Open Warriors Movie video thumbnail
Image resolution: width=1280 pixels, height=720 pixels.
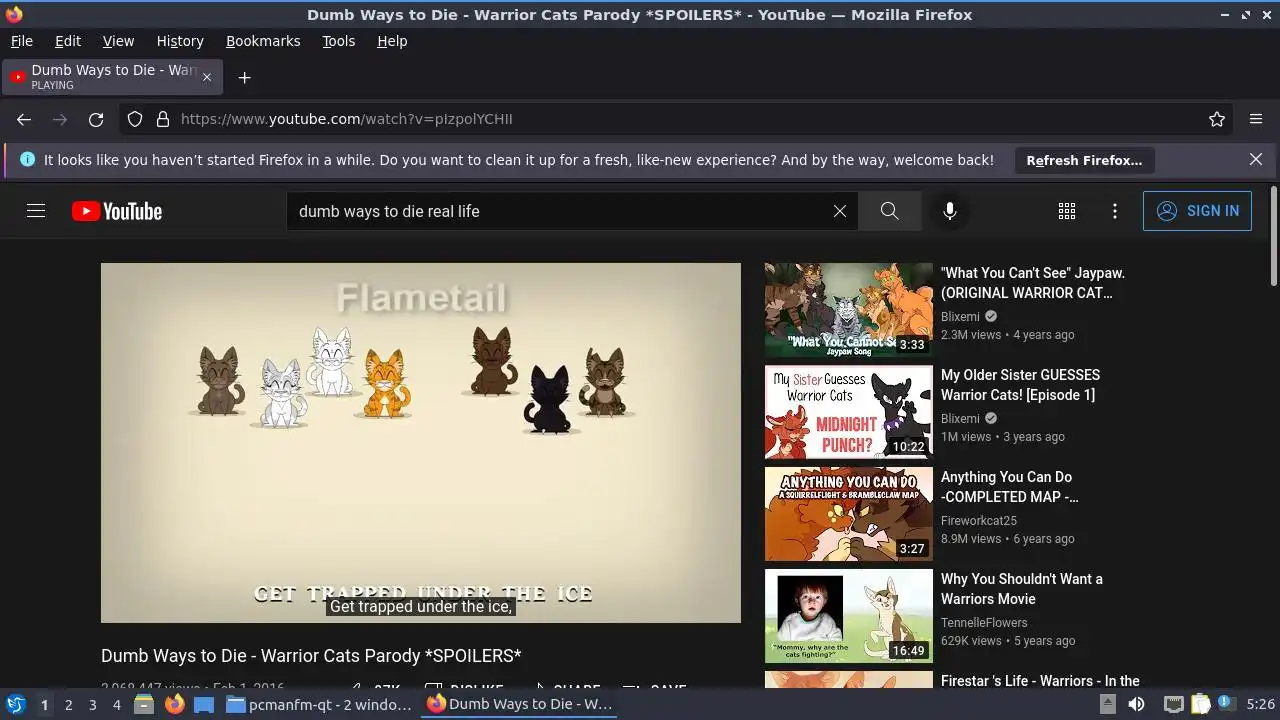pyautogui.click(x=849, y=616)
